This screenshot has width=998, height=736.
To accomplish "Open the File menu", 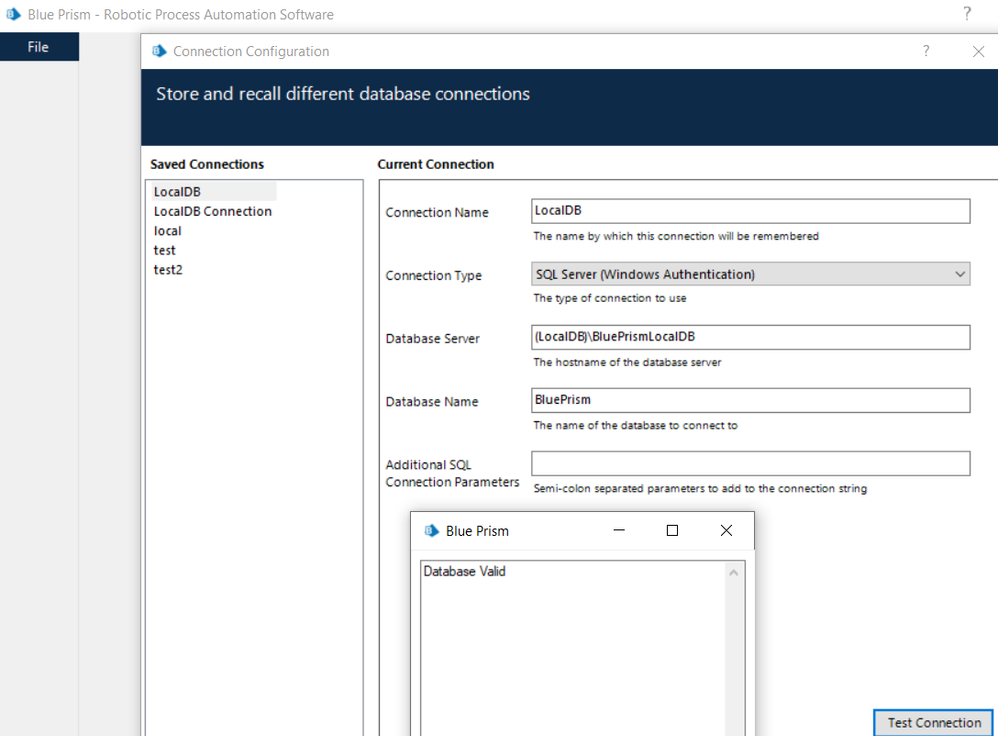I will point(38,47).
